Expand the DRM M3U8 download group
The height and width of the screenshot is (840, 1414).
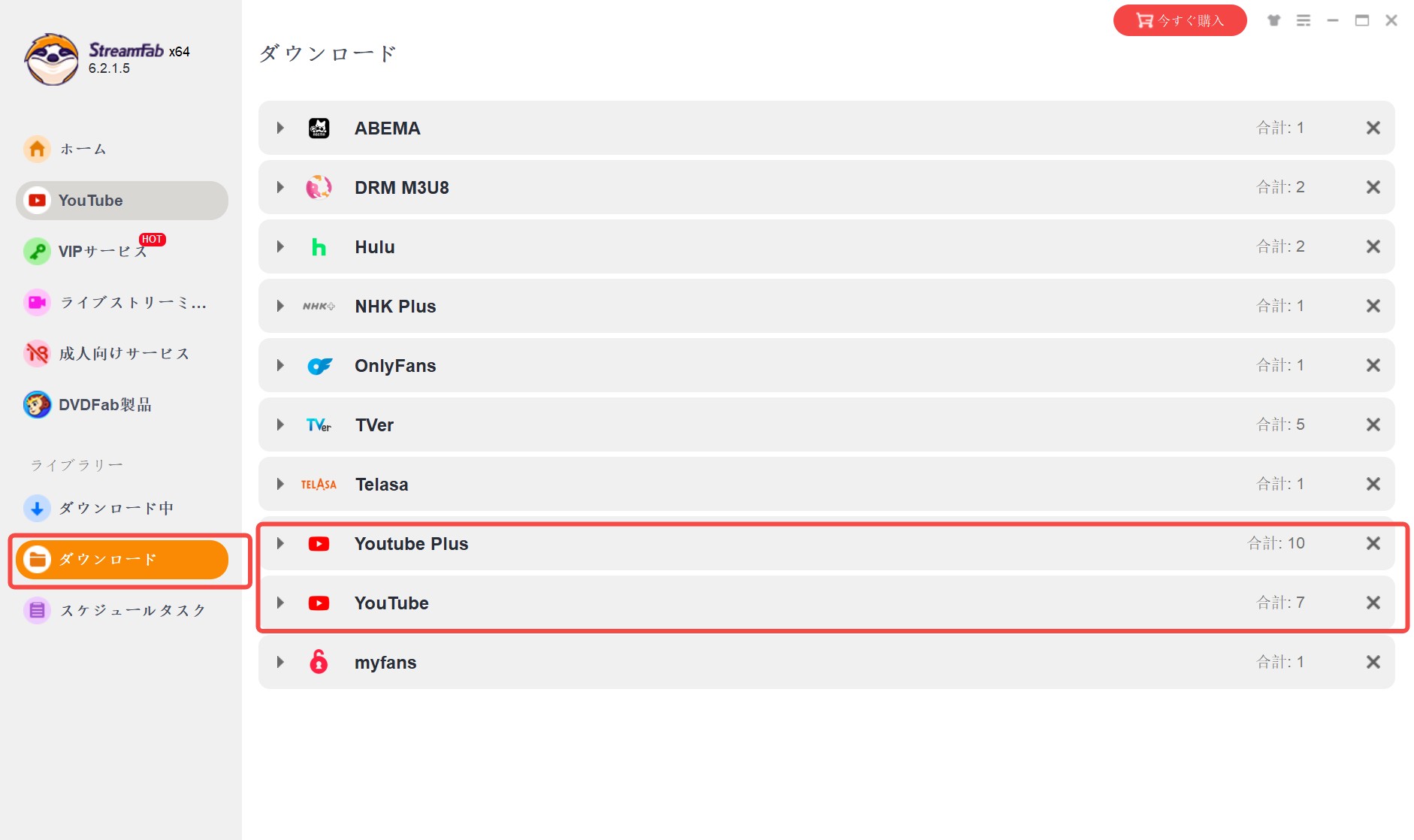click(280, 187)
